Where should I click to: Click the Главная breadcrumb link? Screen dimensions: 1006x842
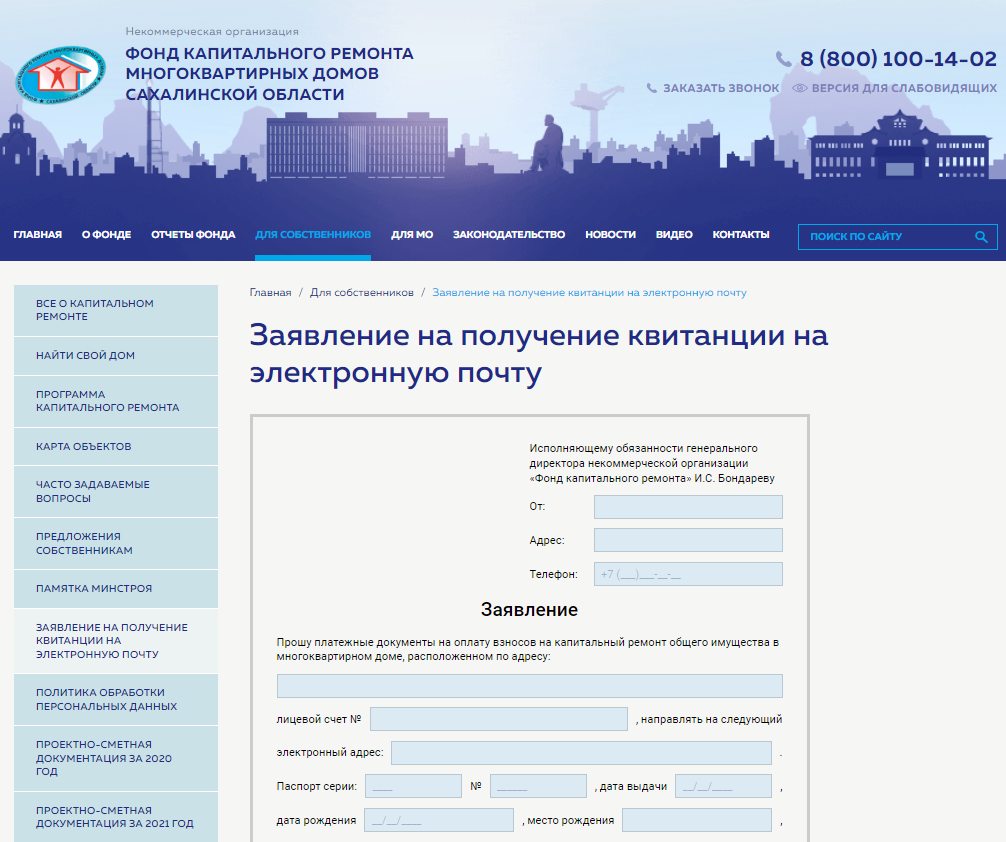coord(270,293)
